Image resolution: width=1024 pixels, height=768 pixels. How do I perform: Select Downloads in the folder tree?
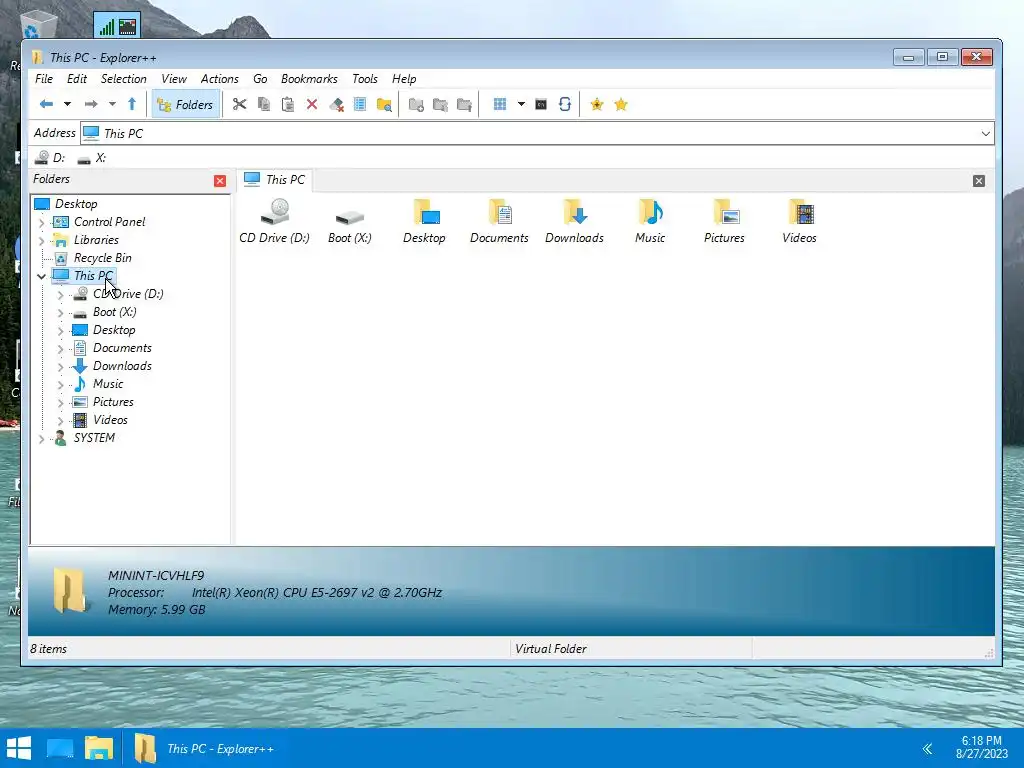pos(122,366)
